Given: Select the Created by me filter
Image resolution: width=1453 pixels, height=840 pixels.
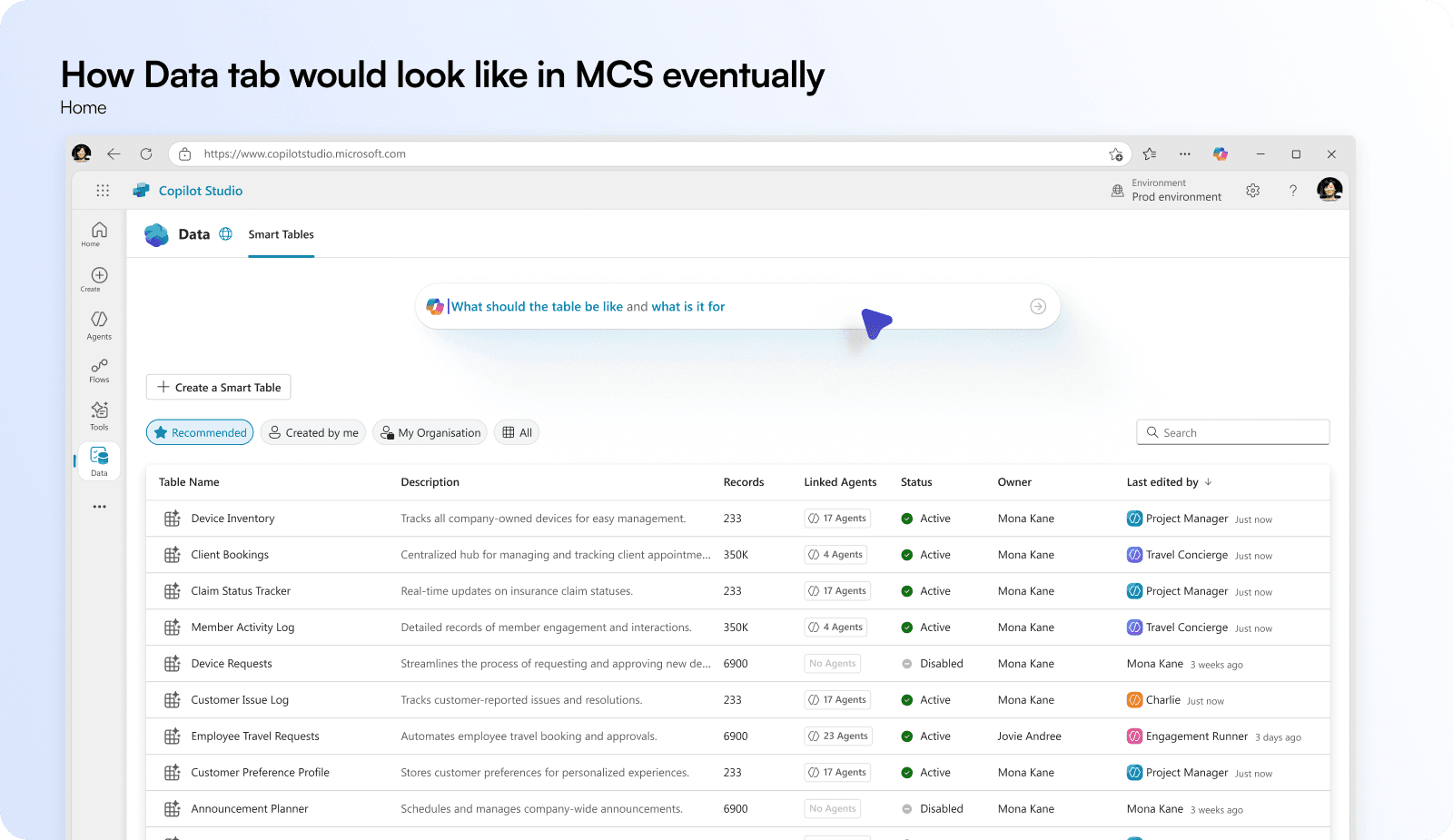Looking at the screenshot, I should click(313, 432).
